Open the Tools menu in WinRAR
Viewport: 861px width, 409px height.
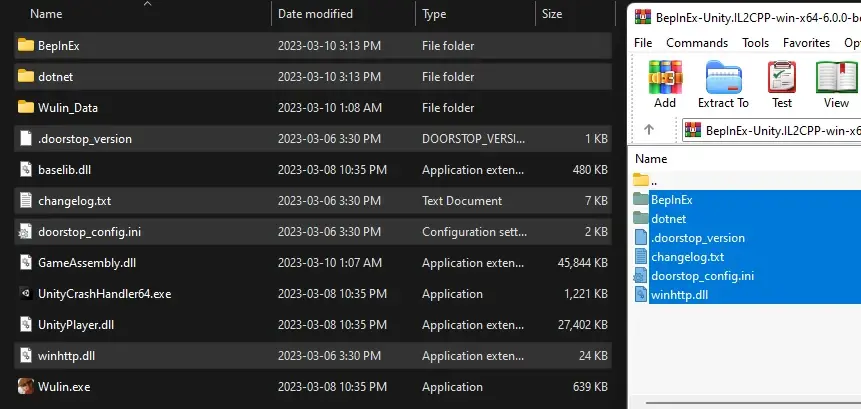tap(755, 43)
